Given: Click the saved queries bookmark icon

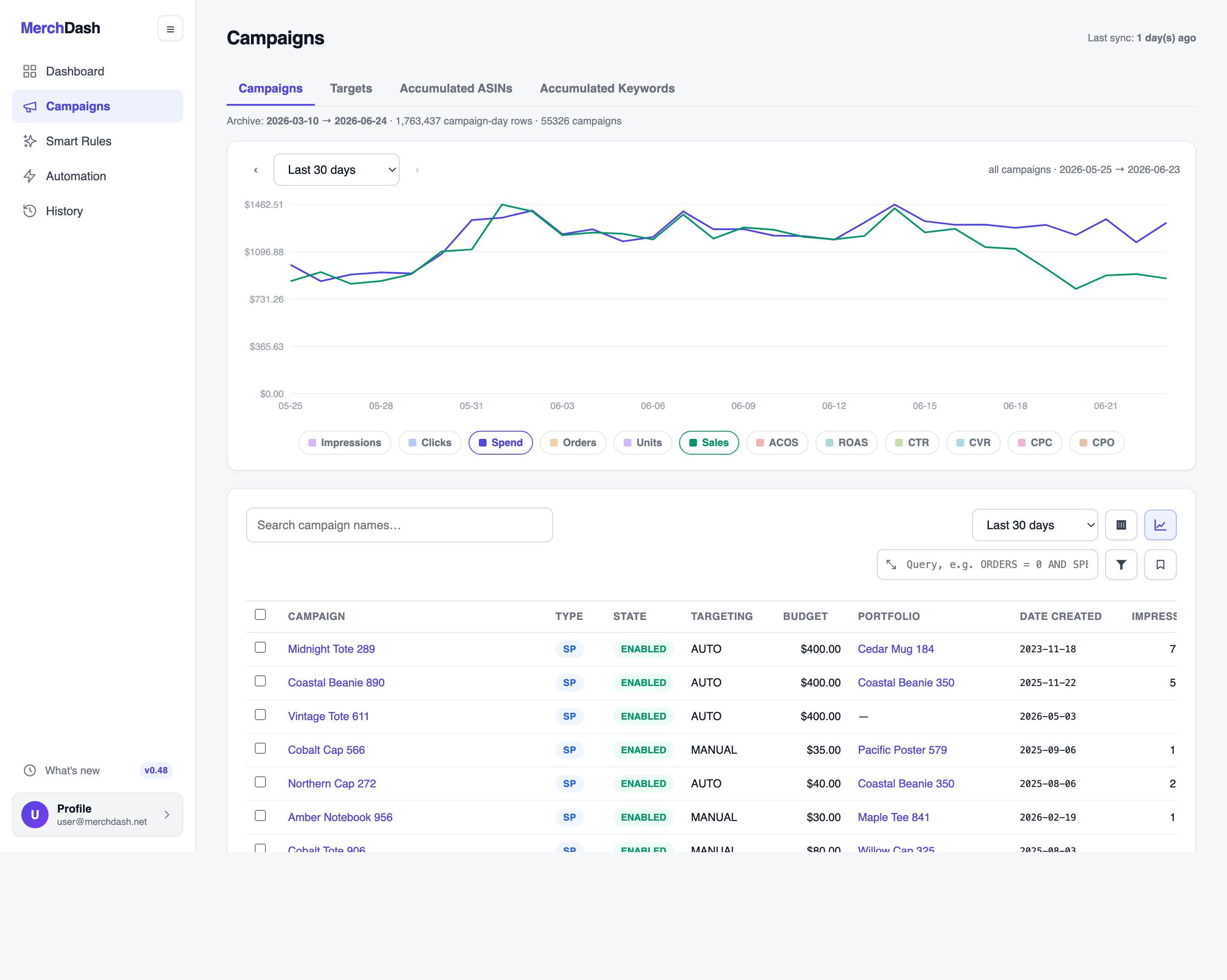Looking at the screenshot, I should point(1160,565).
